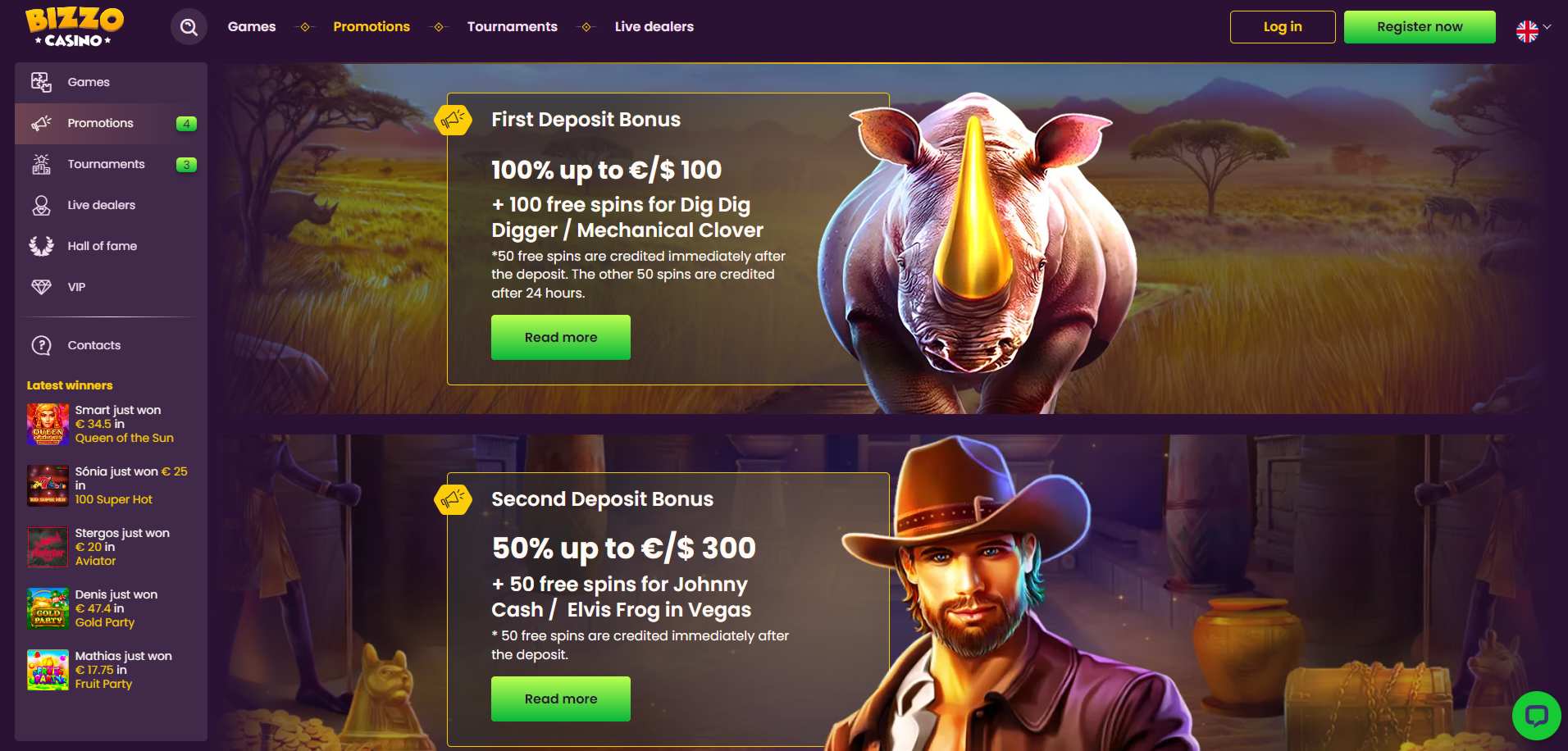Click the First Deposit Bonus megaphone badge

click(x=453, y=120)
